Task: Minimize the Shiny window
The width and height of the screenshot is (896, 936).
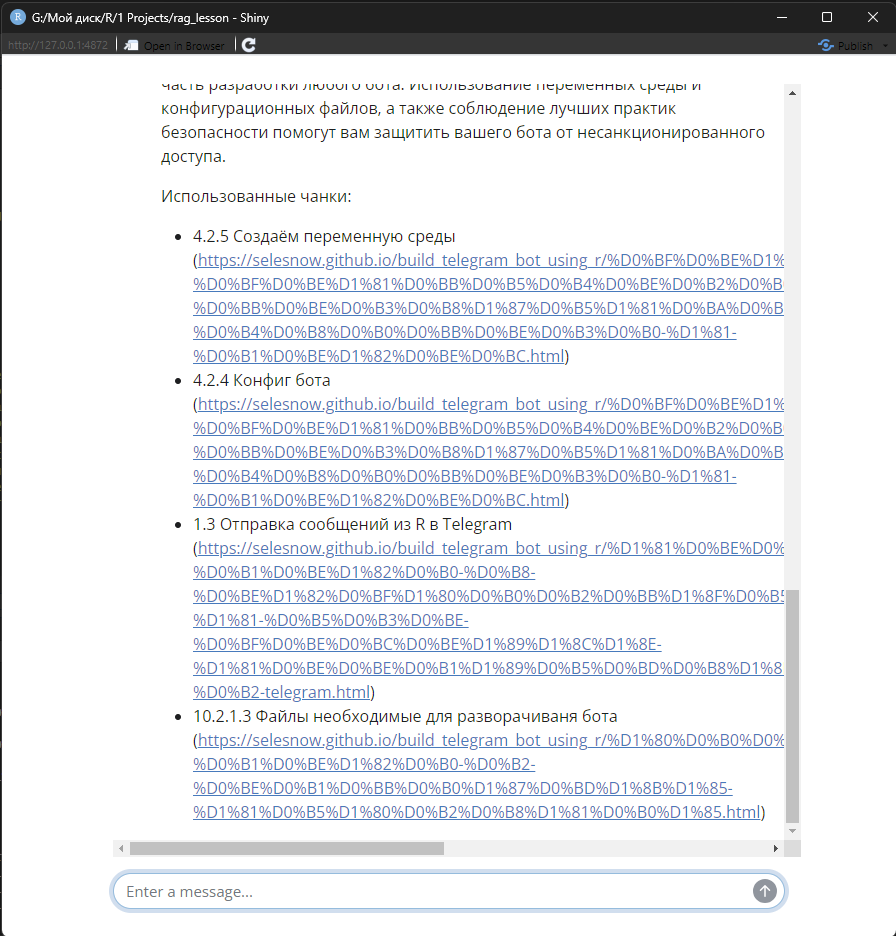Action: coord(782,17)
